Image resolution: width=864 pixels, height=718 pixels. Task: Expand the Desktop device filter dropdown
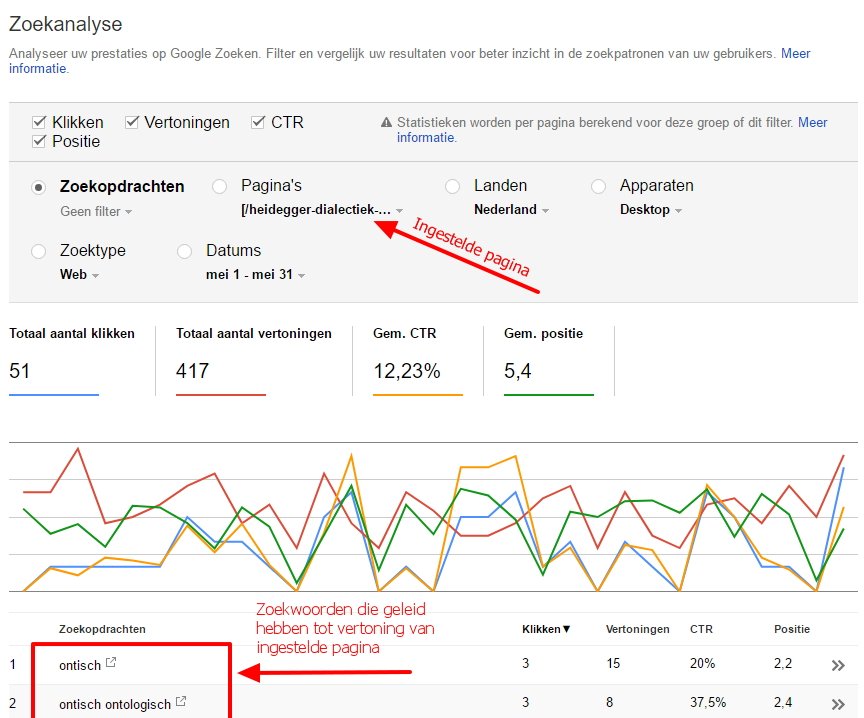651,210
